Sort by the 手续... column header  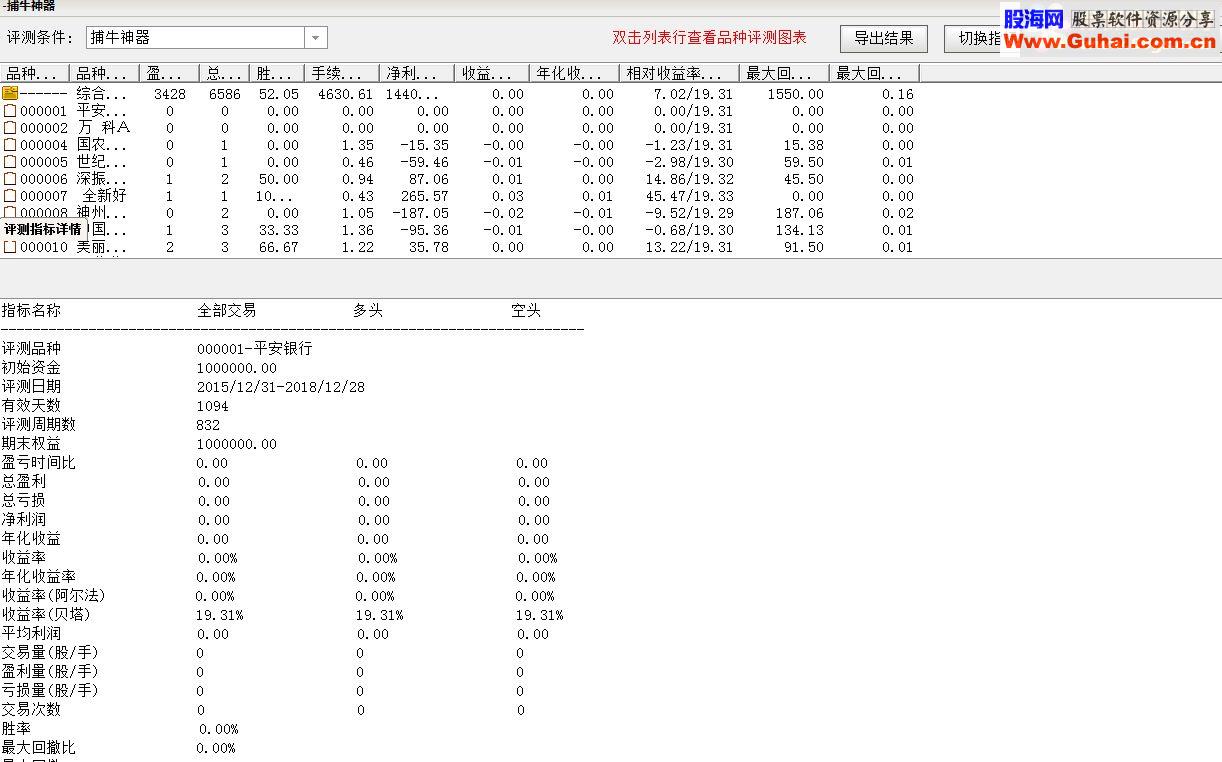pyautogui.click(x=342, y=73)
